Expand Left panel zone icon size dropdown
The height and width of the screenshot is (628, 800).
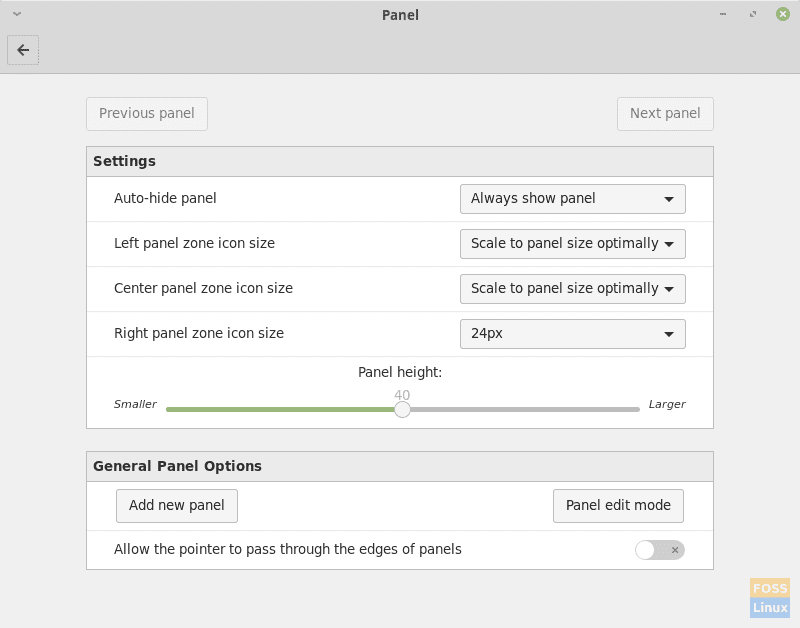(x=572, y=244)
